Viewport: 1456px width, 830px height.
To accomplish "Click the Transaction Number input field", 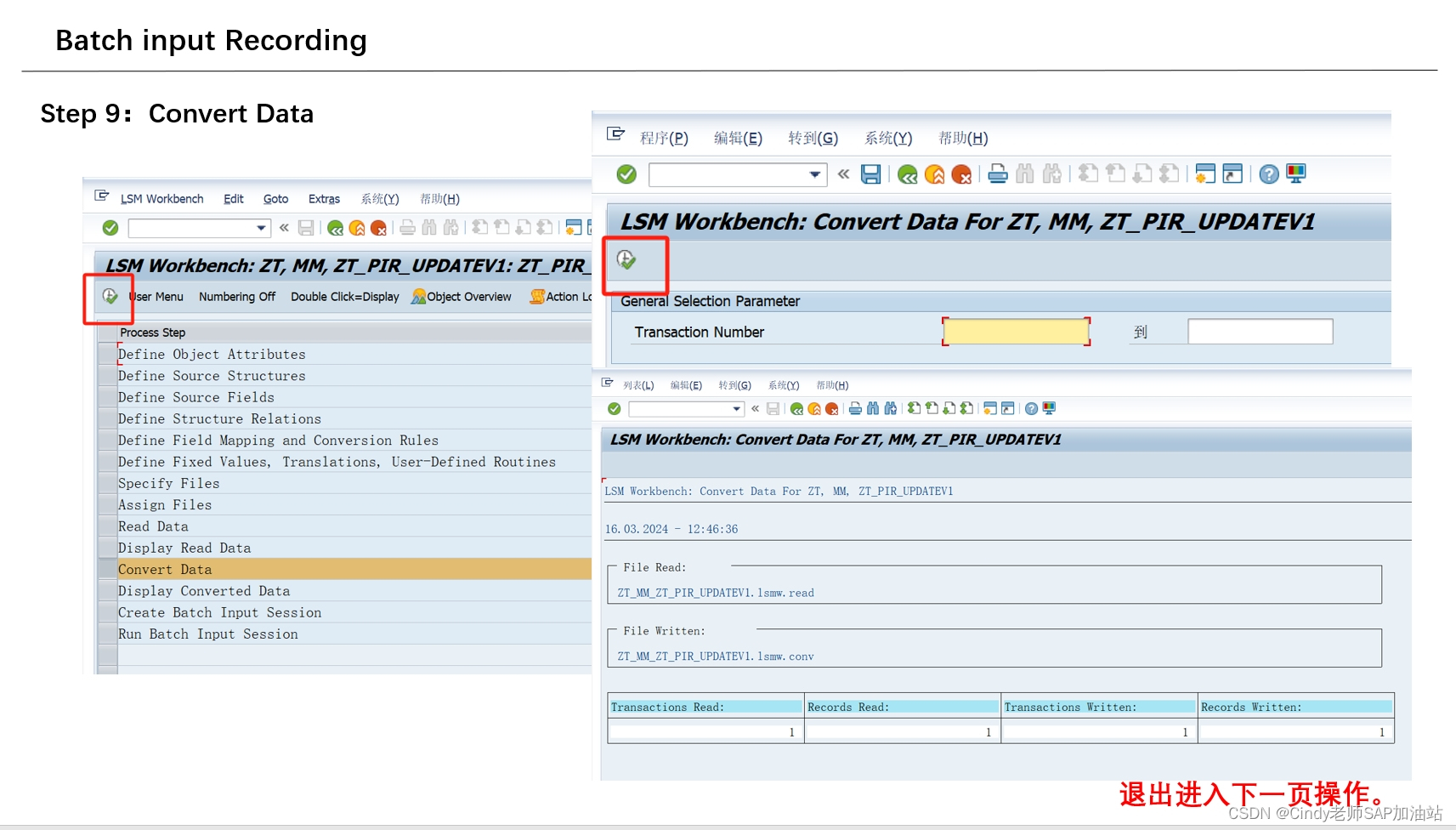I will 1016,331.
